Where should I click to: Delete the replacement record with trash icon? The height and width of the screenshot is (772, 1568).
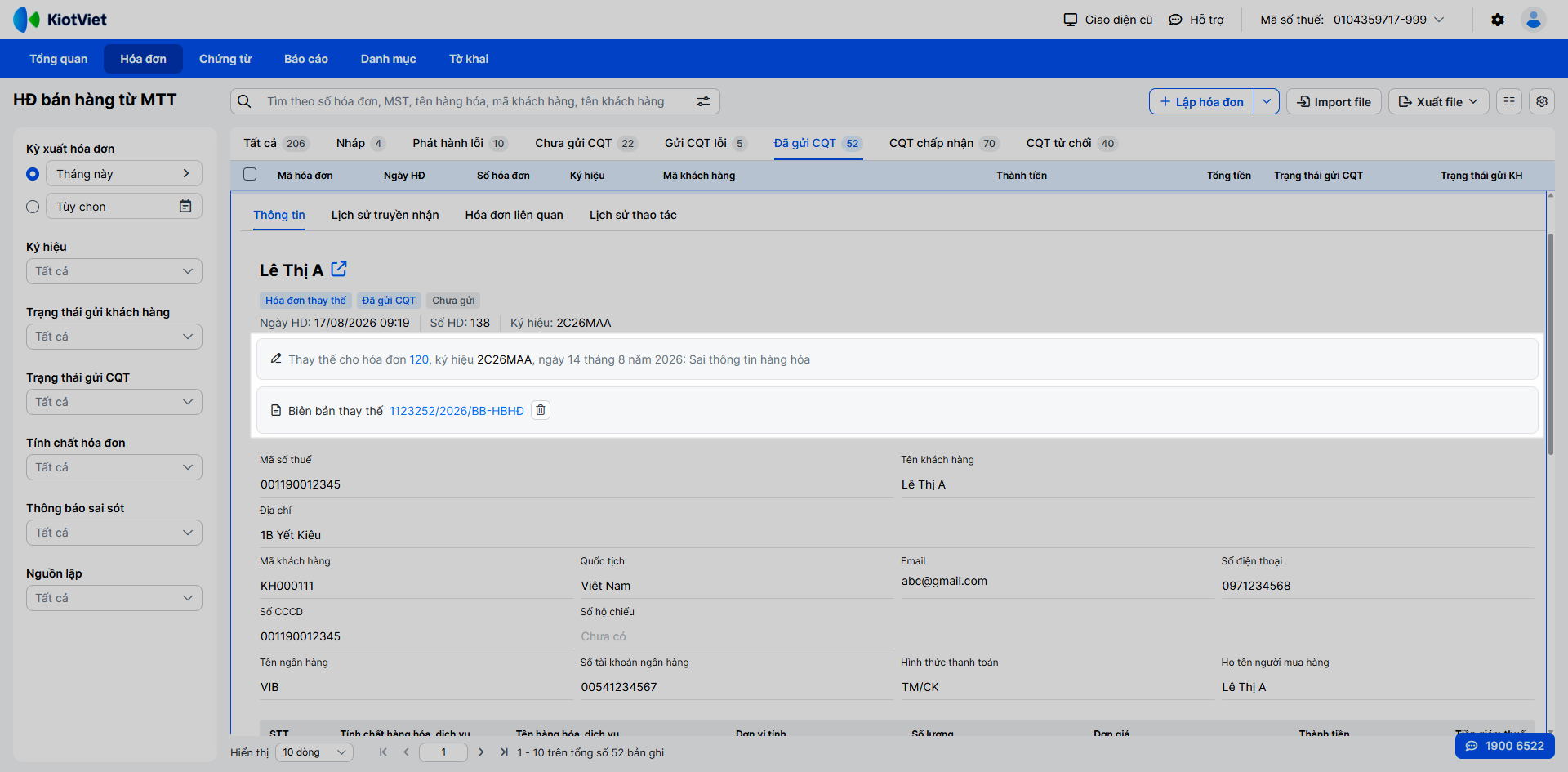point(541,410)
